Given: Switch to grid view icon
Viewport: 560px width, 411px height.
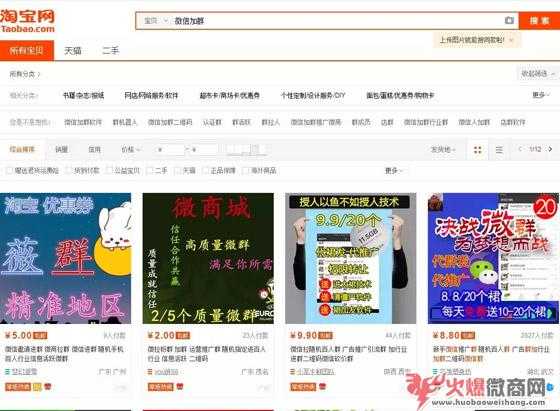Looking at the screenshot, I should pos(478,150).
